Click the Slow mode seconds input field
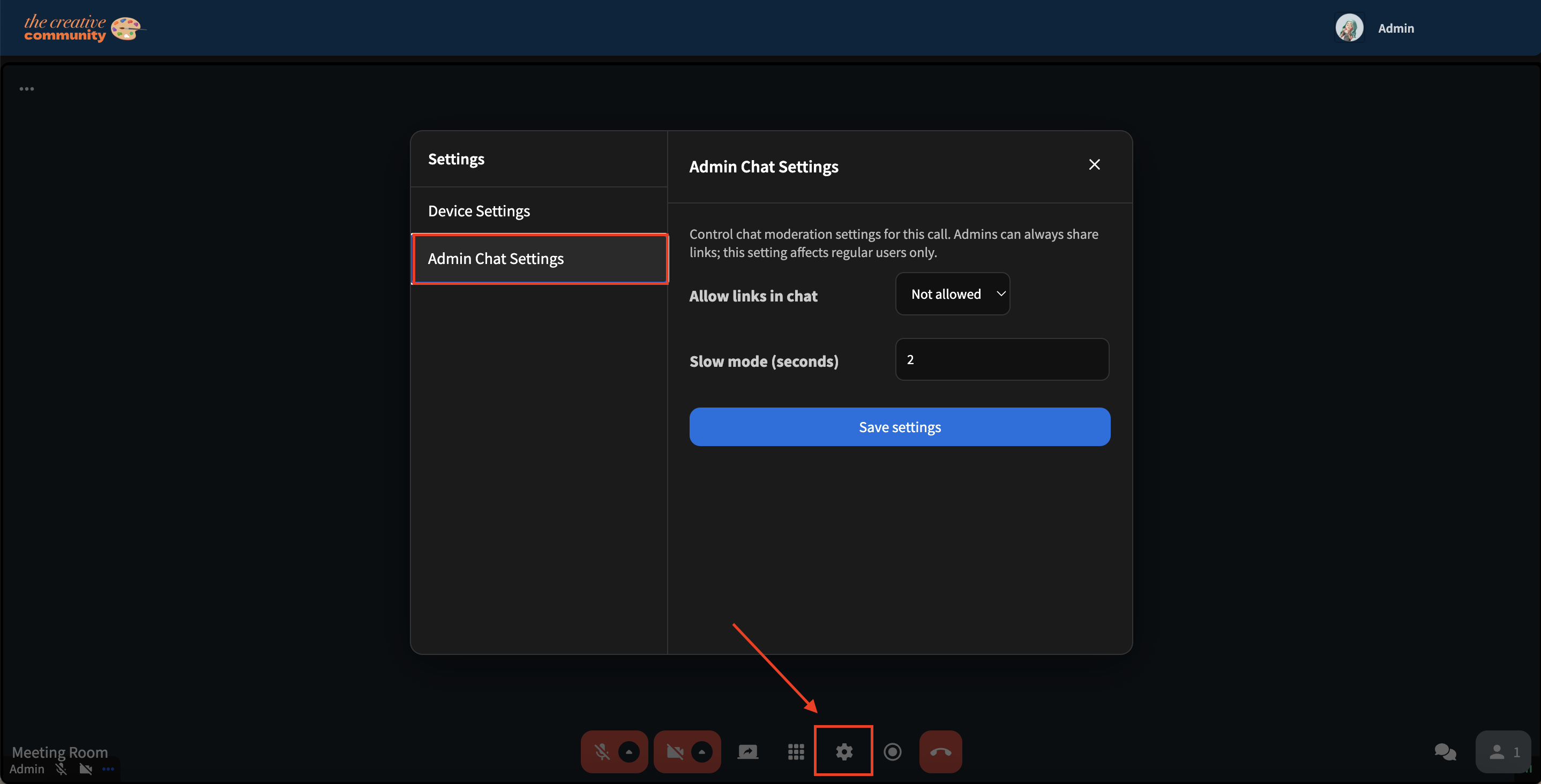1541x784 pixels. pos(1001,359)
